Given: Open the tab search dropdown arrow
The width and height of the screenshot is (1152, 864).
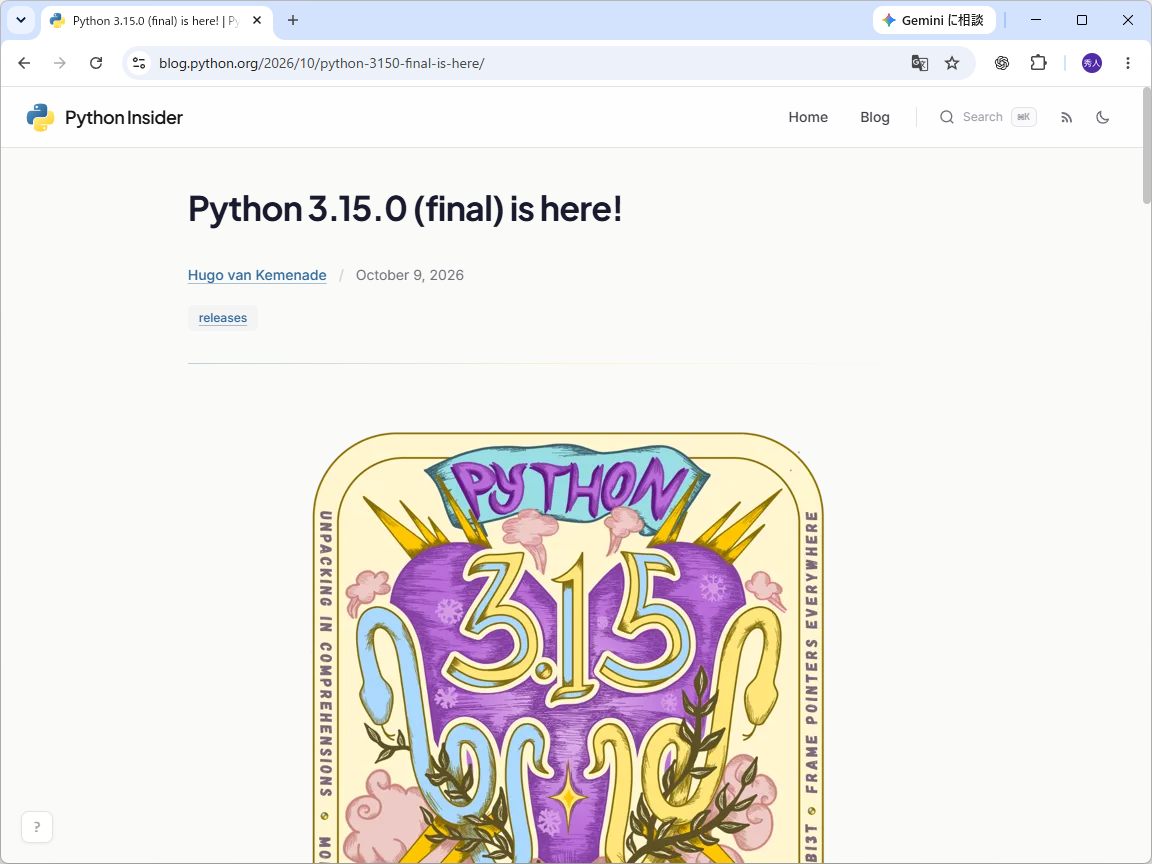Looking at the screenshot, I should pyautogui.click(x=21, y=21).
